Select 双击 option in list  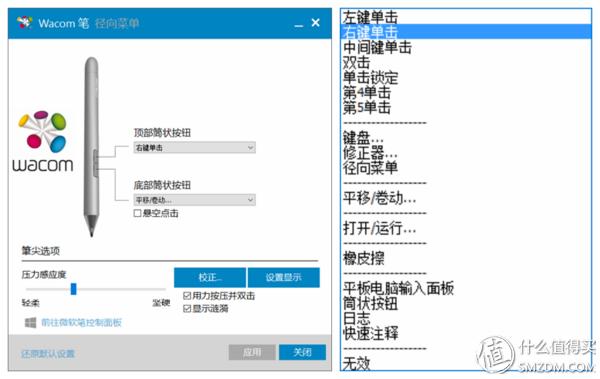point(356,62)
